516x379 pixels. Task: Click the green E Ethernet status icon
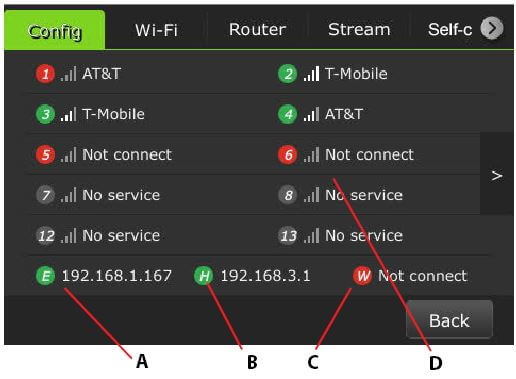coord(45,276)
